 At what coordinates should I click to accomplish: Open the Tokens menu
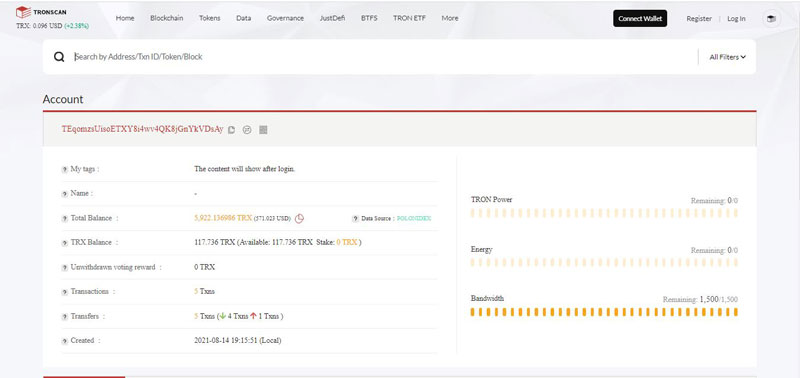[210, 18]
